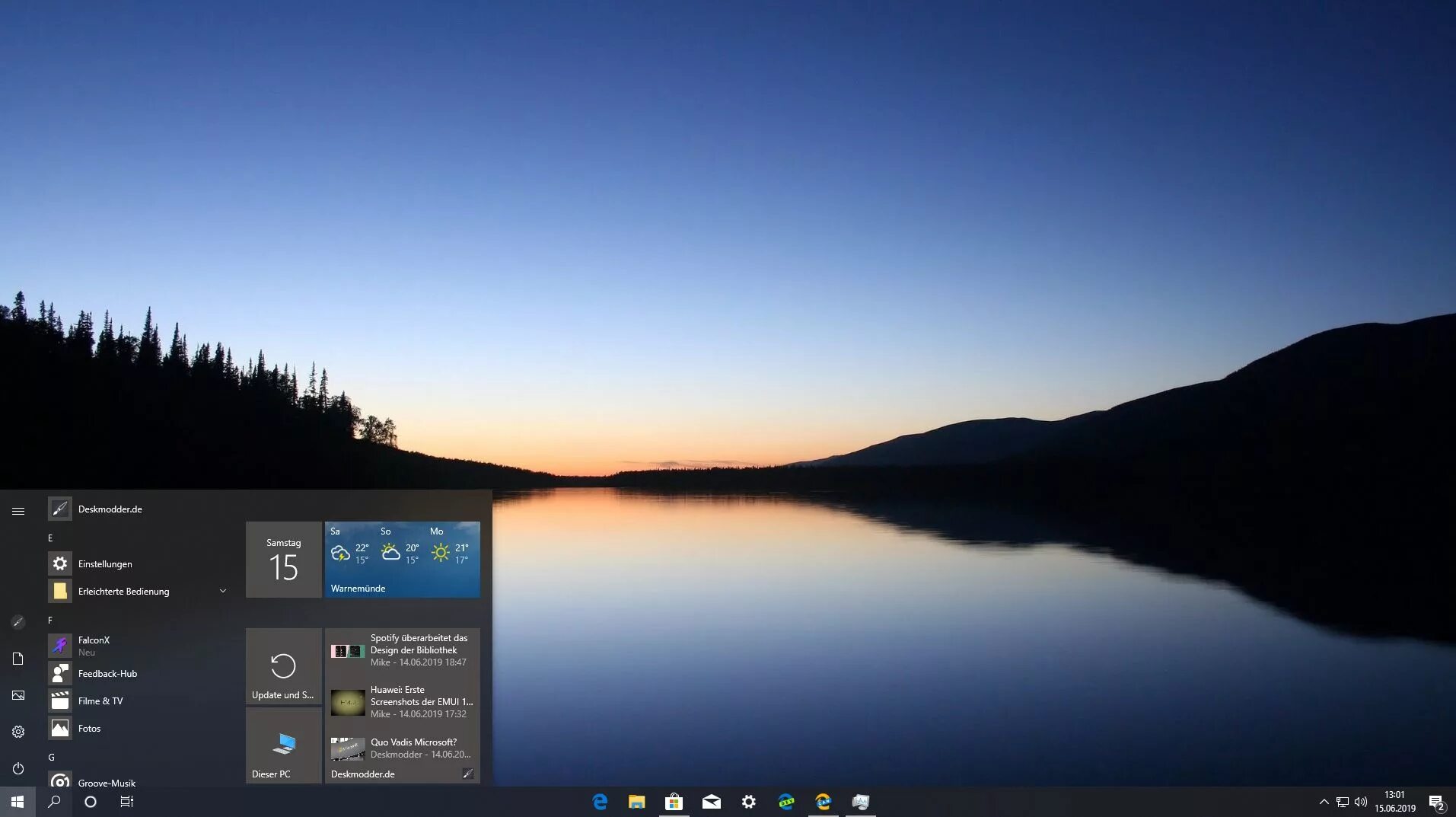Launch Edge Canary from the taskbar
This screenshot has width=1456, height=817.
coord(824,802)
